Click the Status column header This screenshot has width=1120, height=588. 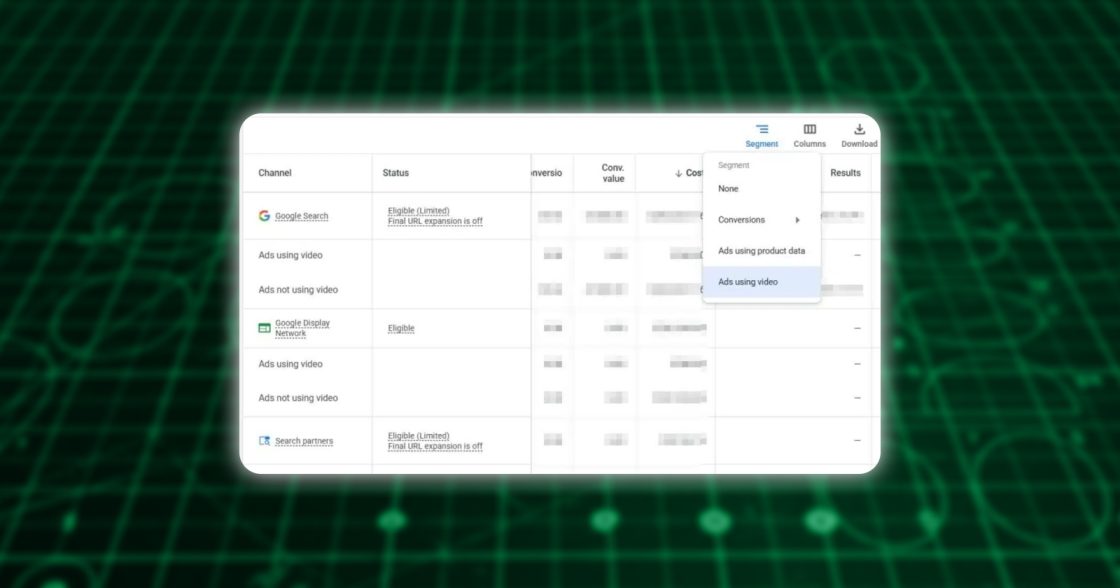[394, 172]
